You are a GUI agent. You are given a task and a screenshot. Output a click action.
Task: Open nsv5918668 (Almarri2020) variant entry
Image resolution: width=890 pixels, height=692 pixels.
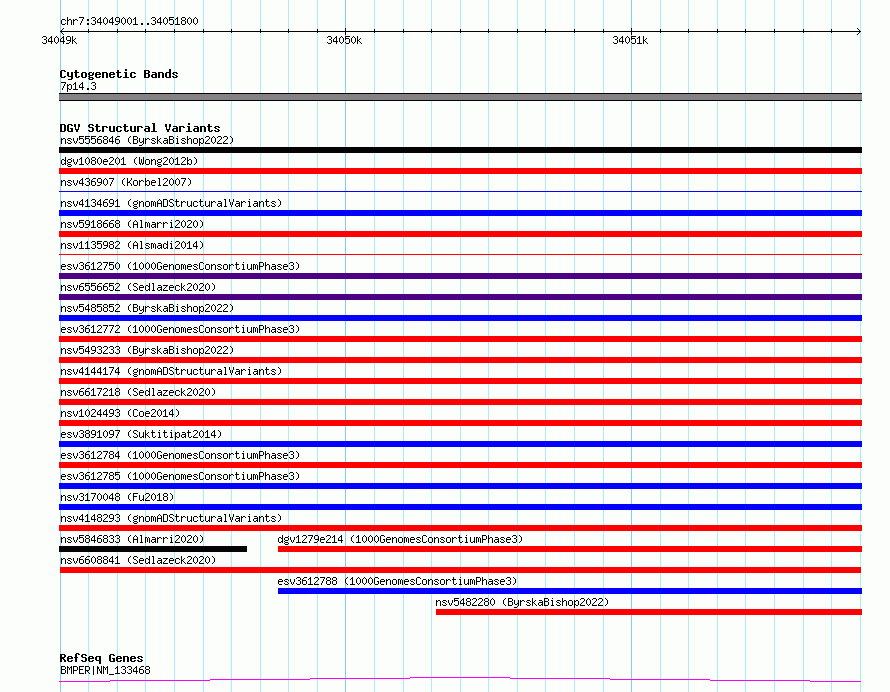132,224
